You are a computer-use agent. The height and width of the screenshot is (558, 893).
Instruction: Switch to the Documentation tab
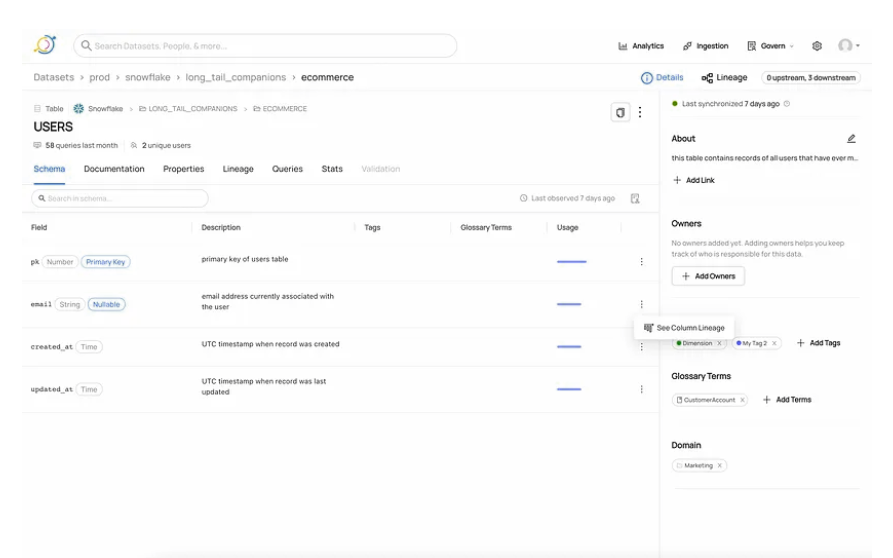pos(114,169)
